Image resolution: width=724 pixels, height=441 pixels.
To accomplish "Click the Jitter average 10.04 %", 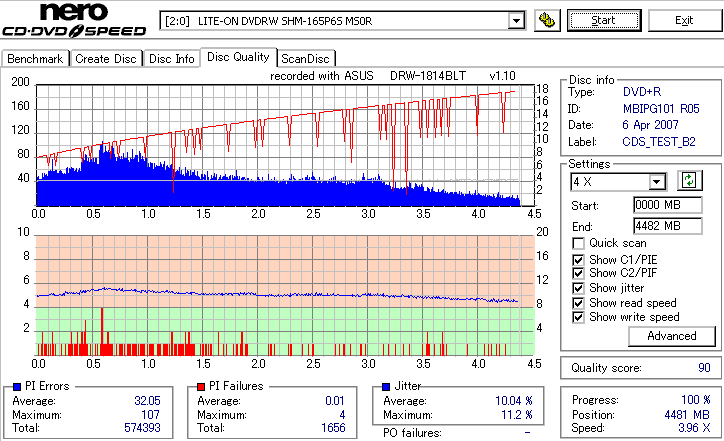I will (514, 401).
